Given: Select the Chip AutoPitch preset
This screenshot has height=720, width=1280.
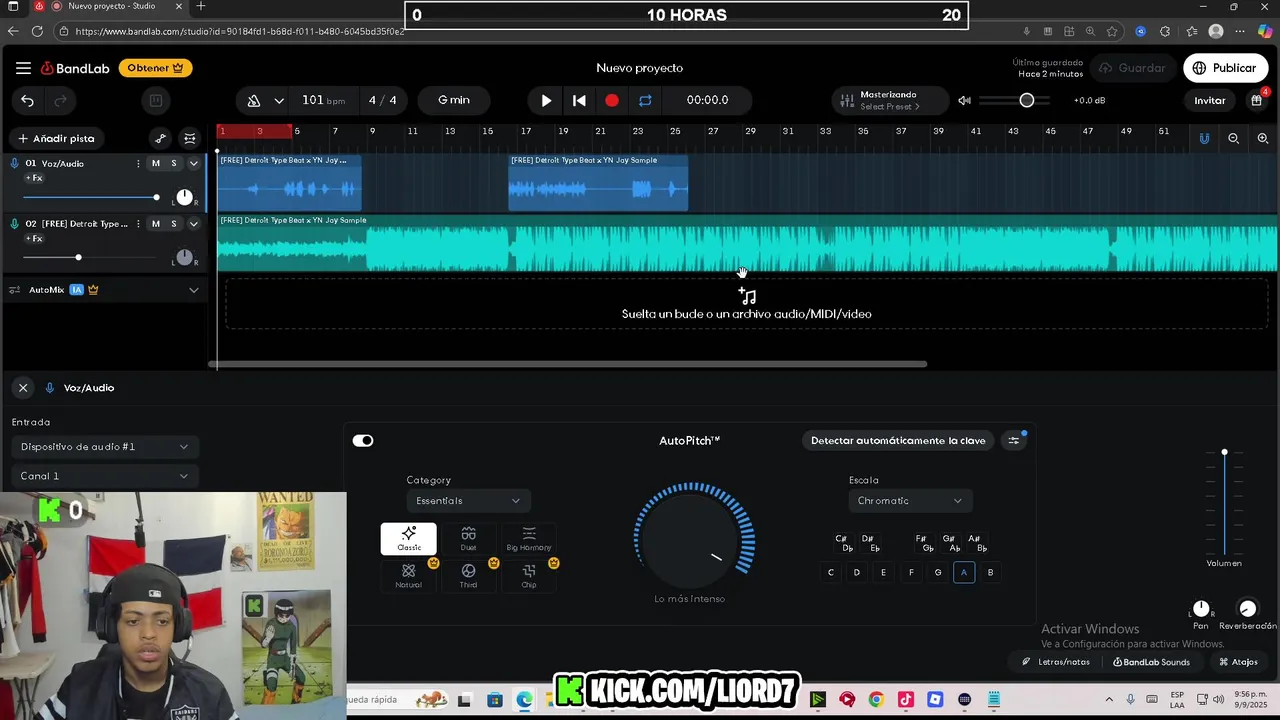Looking at the screenshot, I should coord(529,575).
